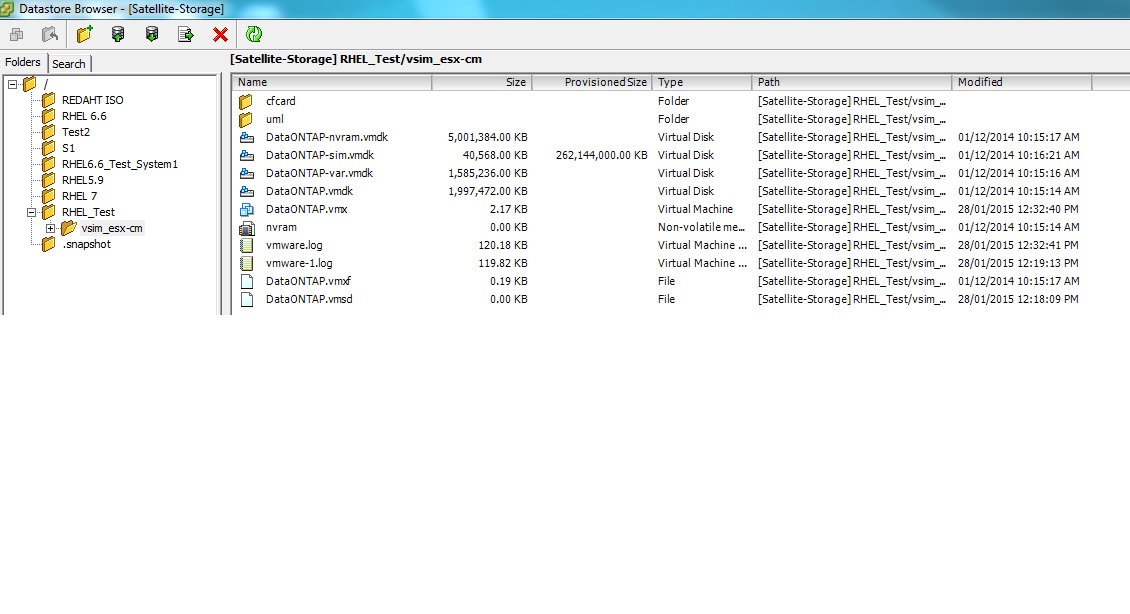The height and width of the screenshot is (614, 1130).
Task: Open the RHEL 7 folder
Action: [x=79, y=196]
